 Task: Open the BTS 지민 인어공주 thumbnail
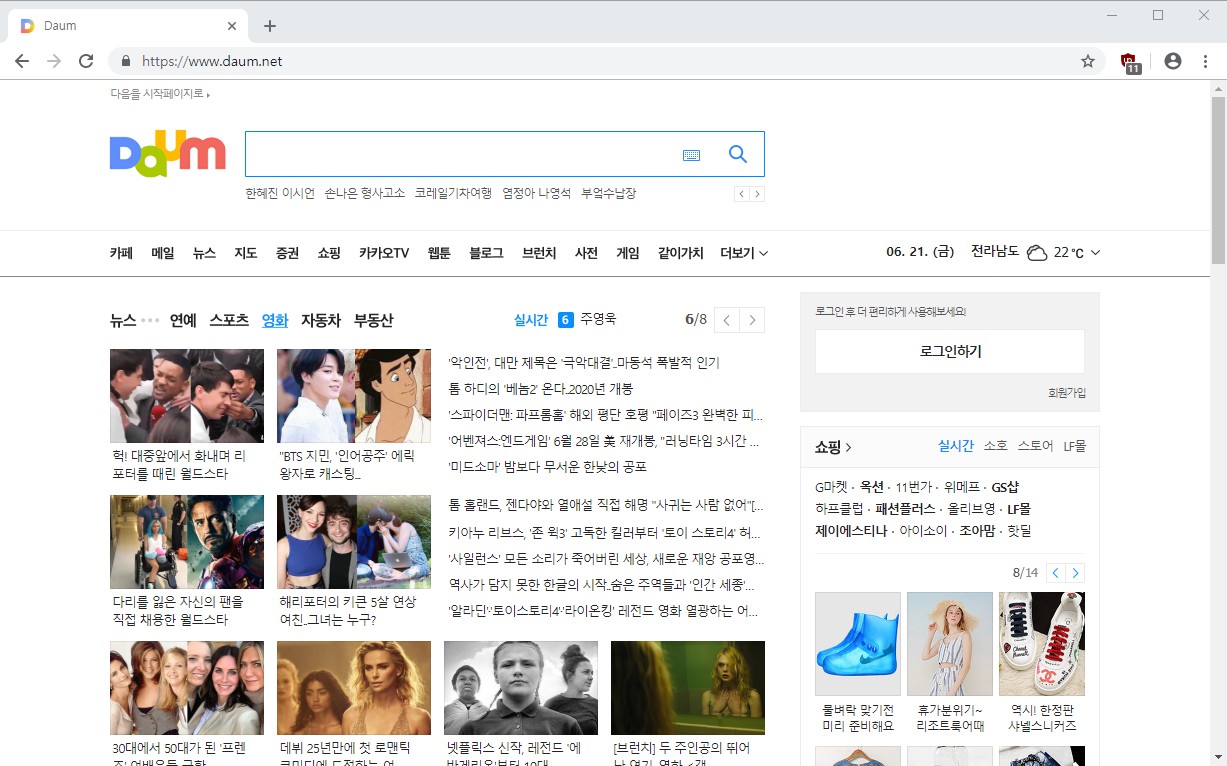[x=354, y=396]
